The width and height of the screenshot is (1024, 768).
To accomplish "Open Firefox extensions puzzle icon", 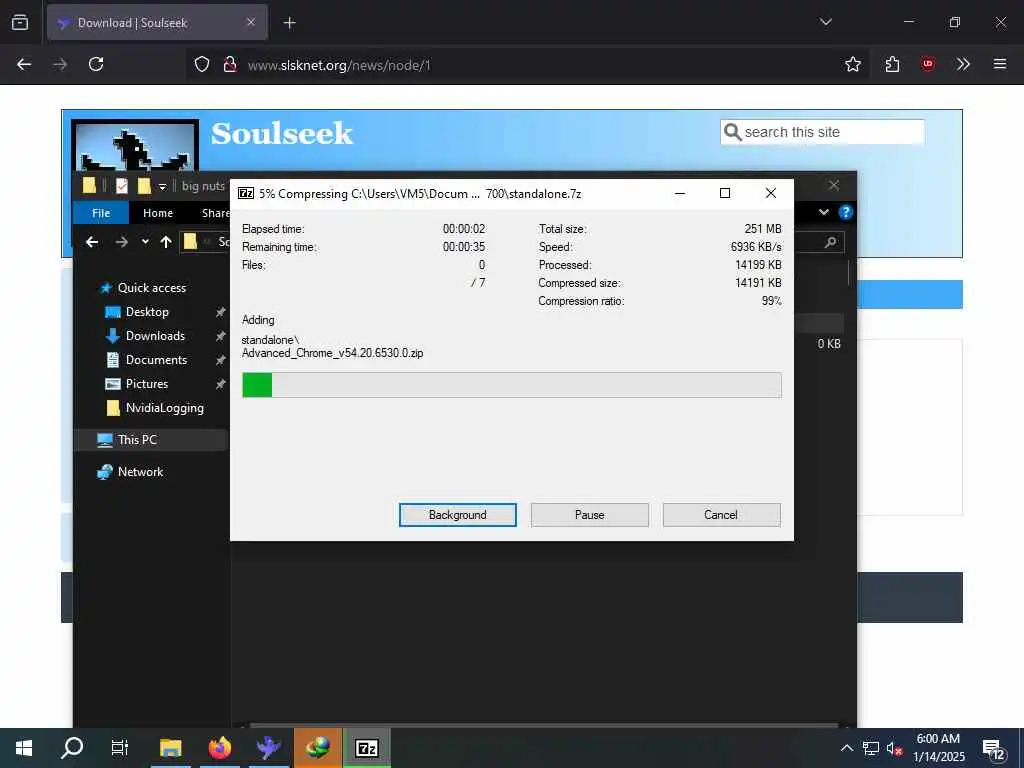I will [x=892, y=64].
